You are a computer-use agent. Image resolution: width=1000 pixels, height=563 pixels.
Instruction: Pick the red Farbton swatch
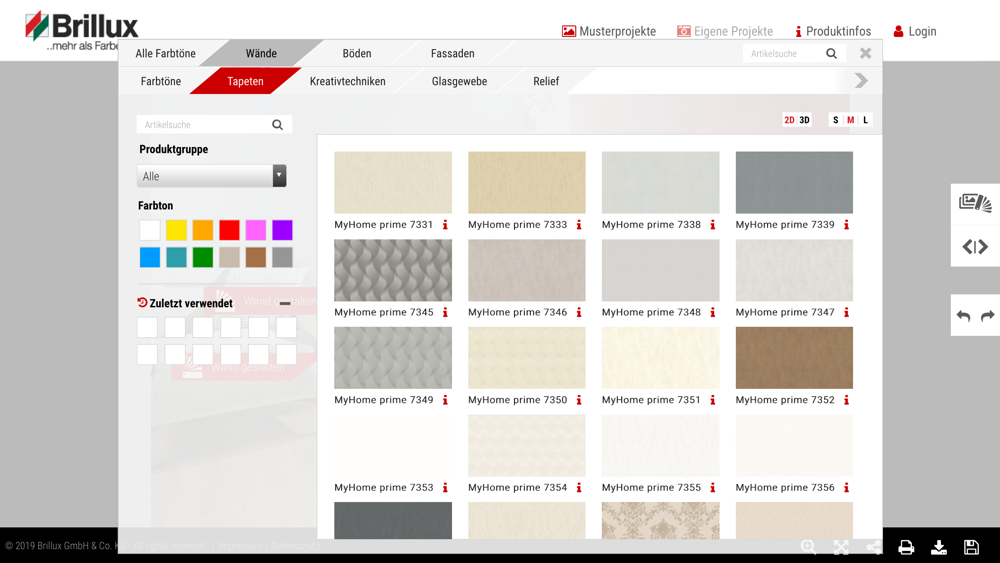click(230, 230)
